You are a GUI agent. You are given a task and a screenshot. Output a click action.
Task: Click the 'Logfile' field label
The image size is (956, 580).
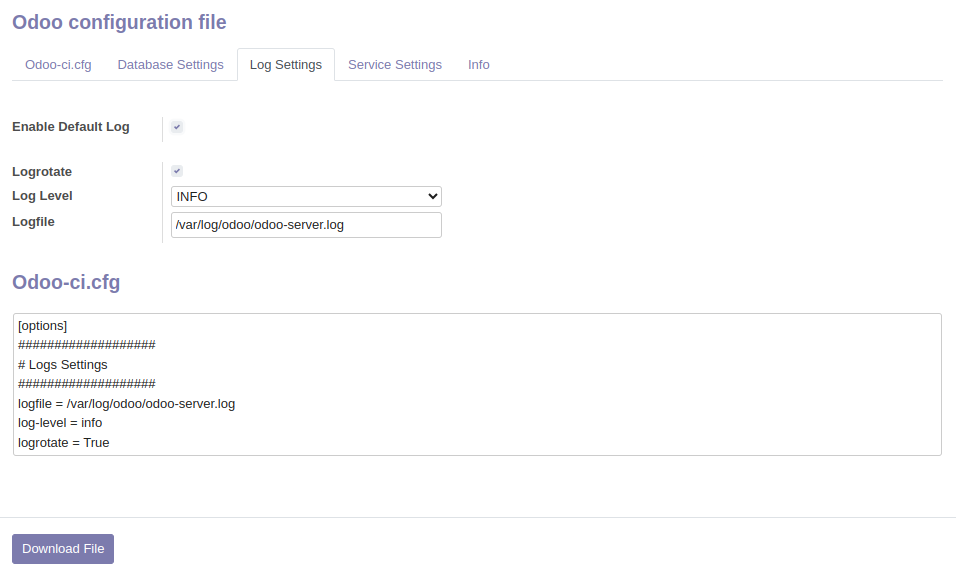34,222
